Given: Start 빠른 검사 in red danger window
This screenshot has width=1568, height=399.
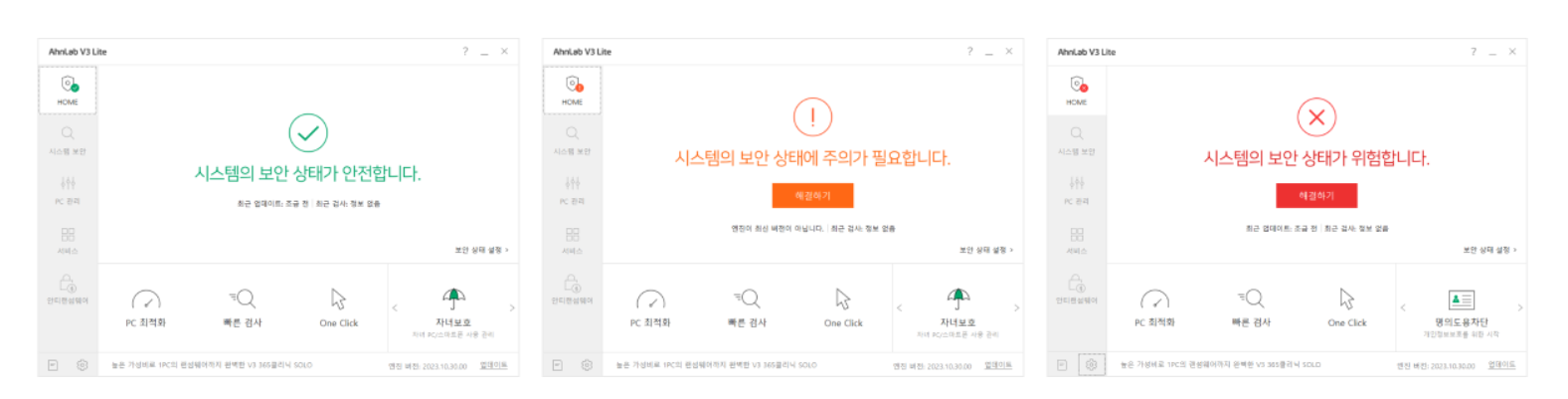Looking at the screenshot, I should pos(1251,308).
